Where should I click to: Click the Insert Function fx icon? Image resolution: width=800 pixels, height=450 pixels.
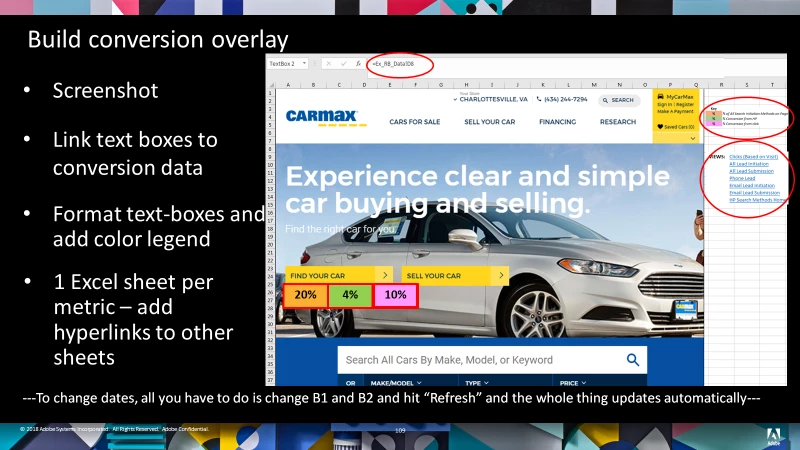[358, 64]
